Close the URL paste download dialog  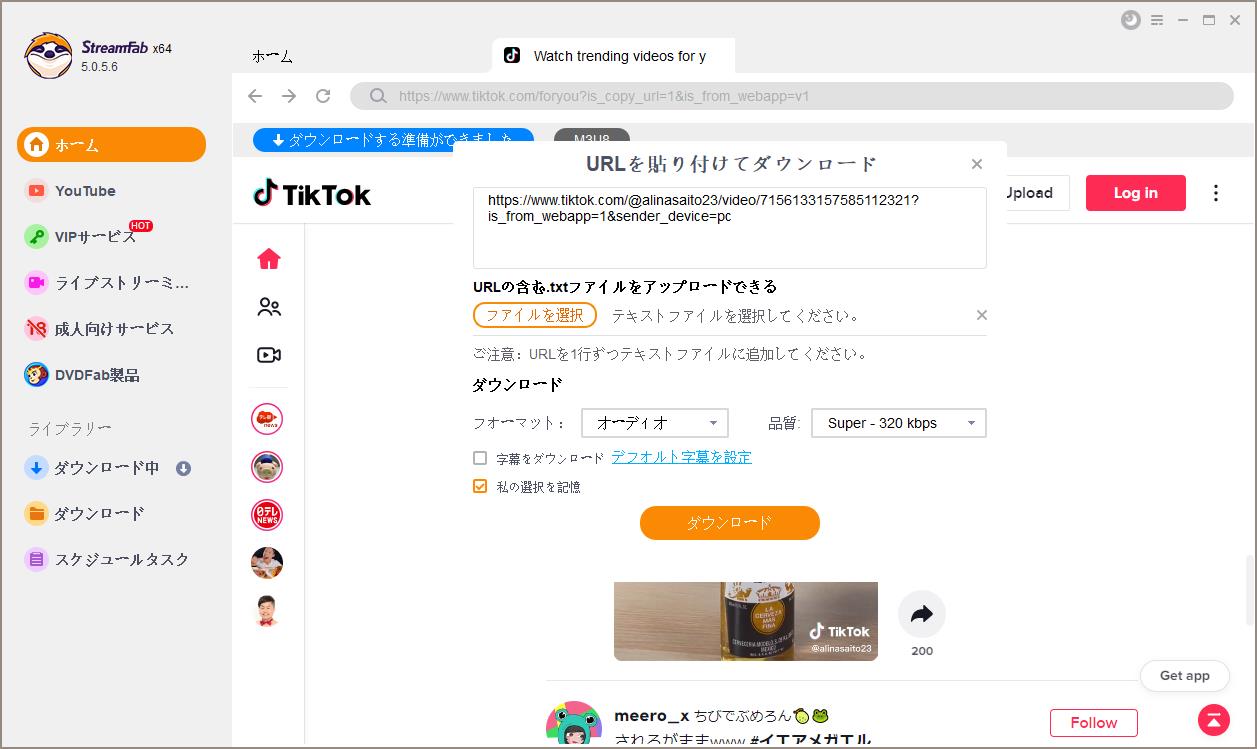977,164
